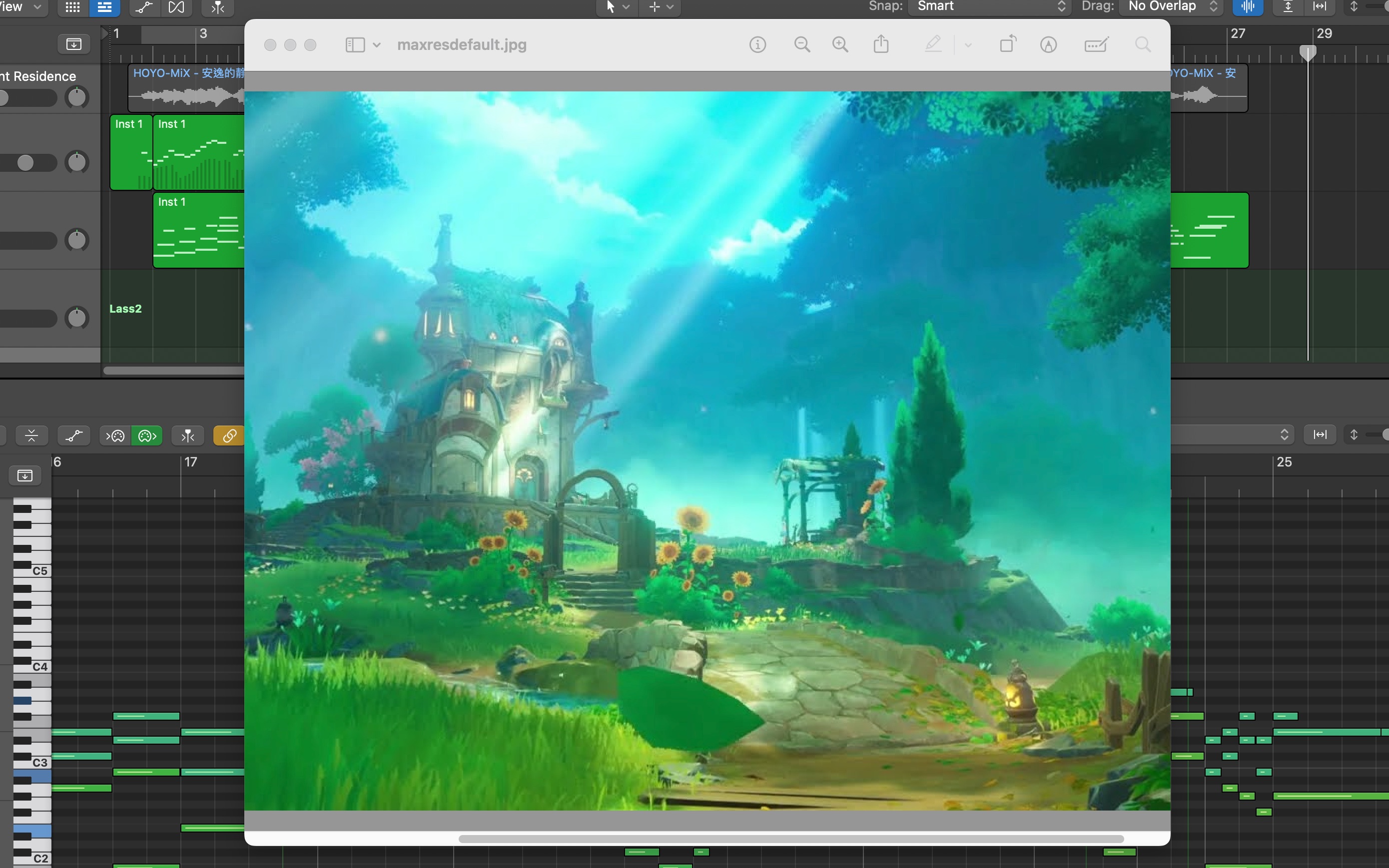Select green MIDI region right of Preview window
Screen dimensions: 1389x868
click(x=1209, y=230)
